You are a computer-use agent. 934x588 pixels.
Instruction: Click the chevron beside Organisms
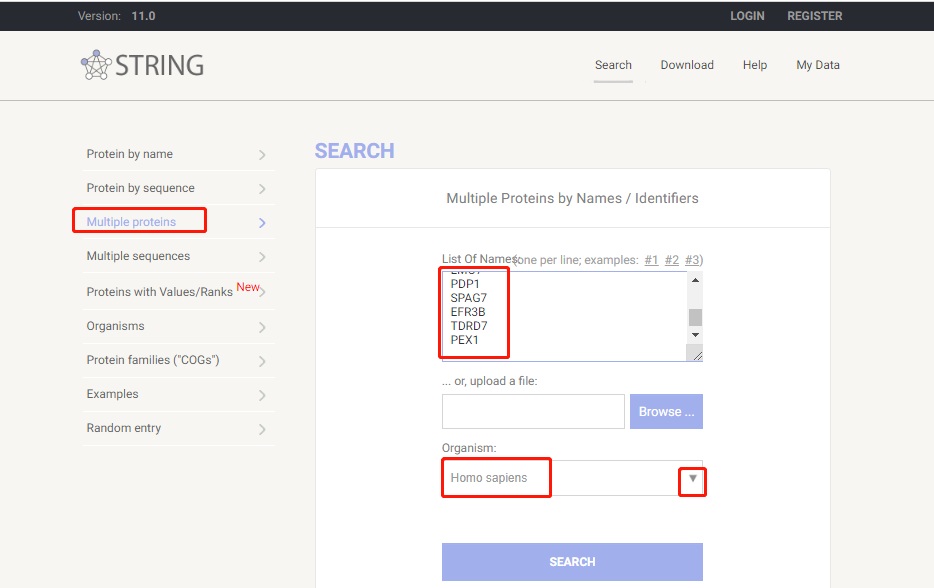(x=262, y=327)
